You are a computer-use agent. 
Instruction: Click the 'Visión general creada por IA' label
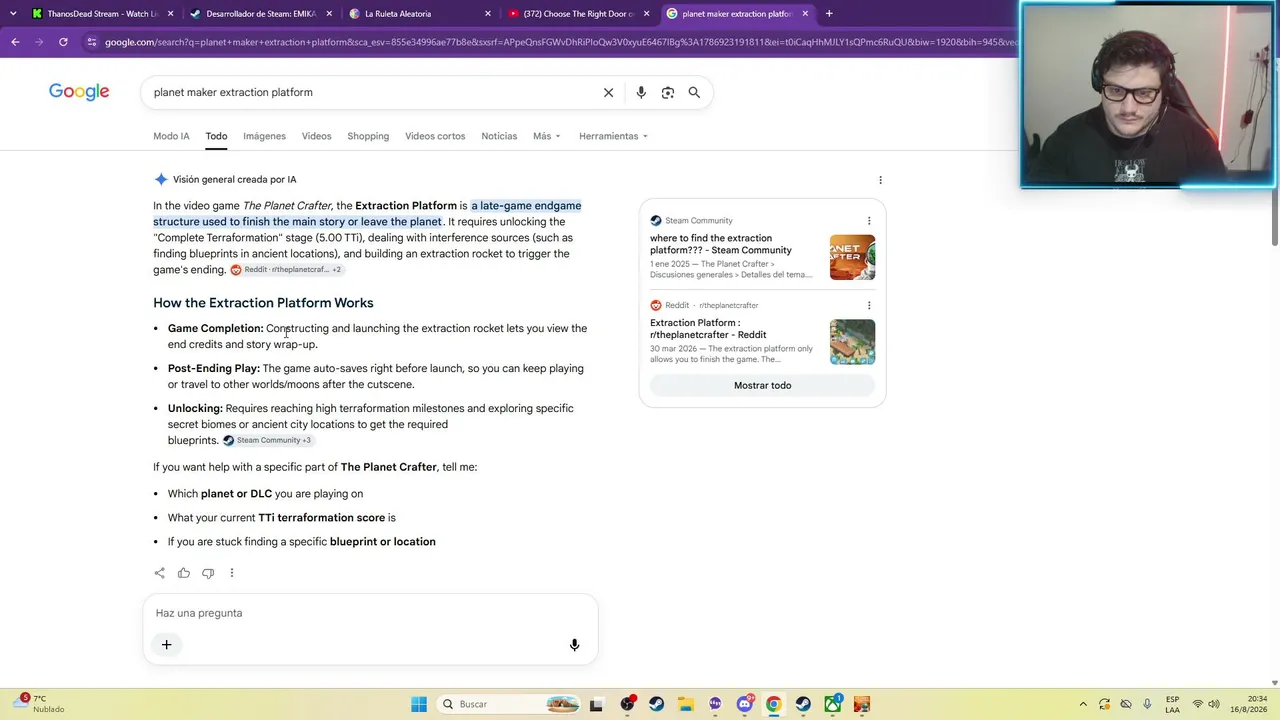[234, 180]
